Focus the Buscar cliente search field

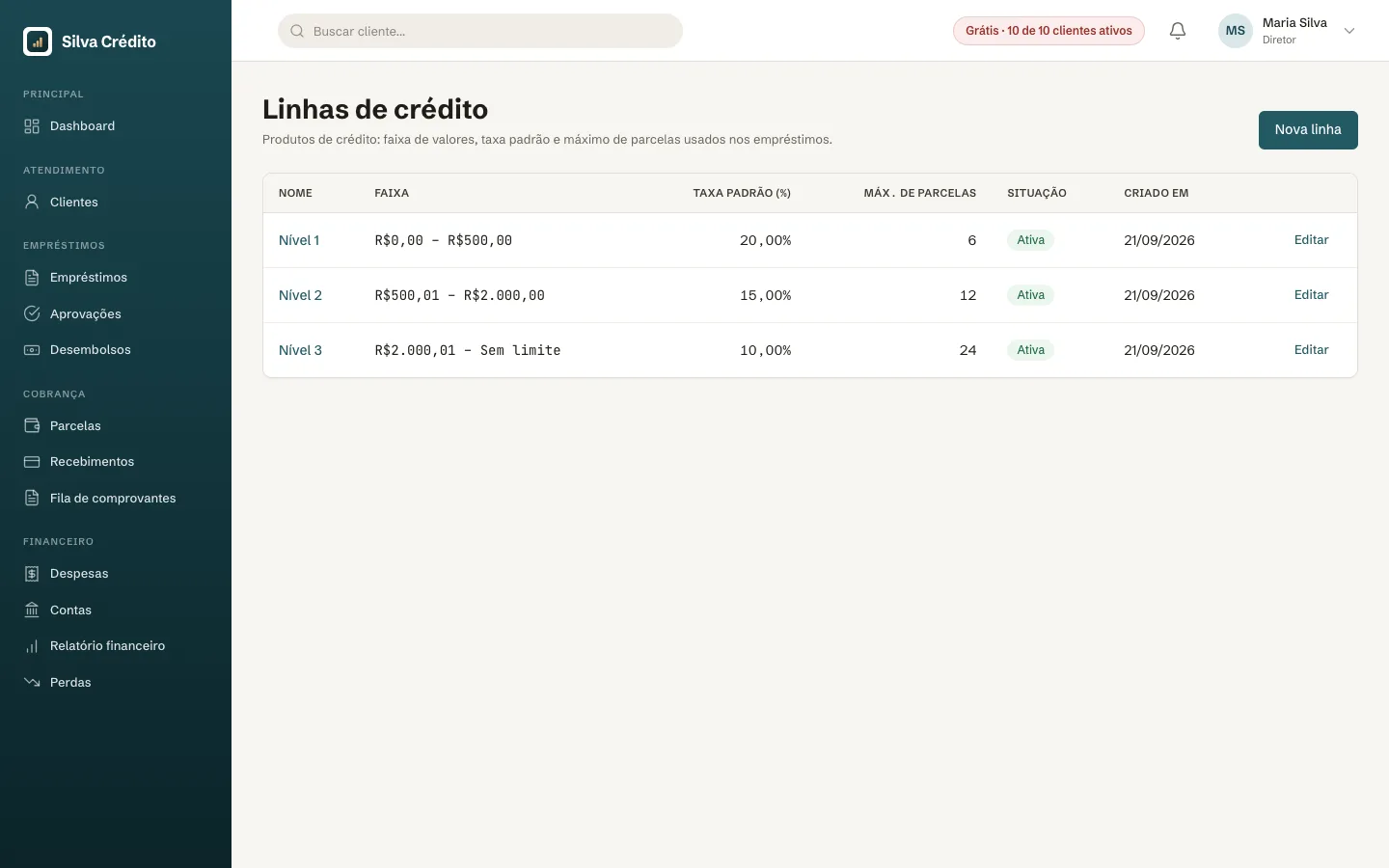coord(480,31)
